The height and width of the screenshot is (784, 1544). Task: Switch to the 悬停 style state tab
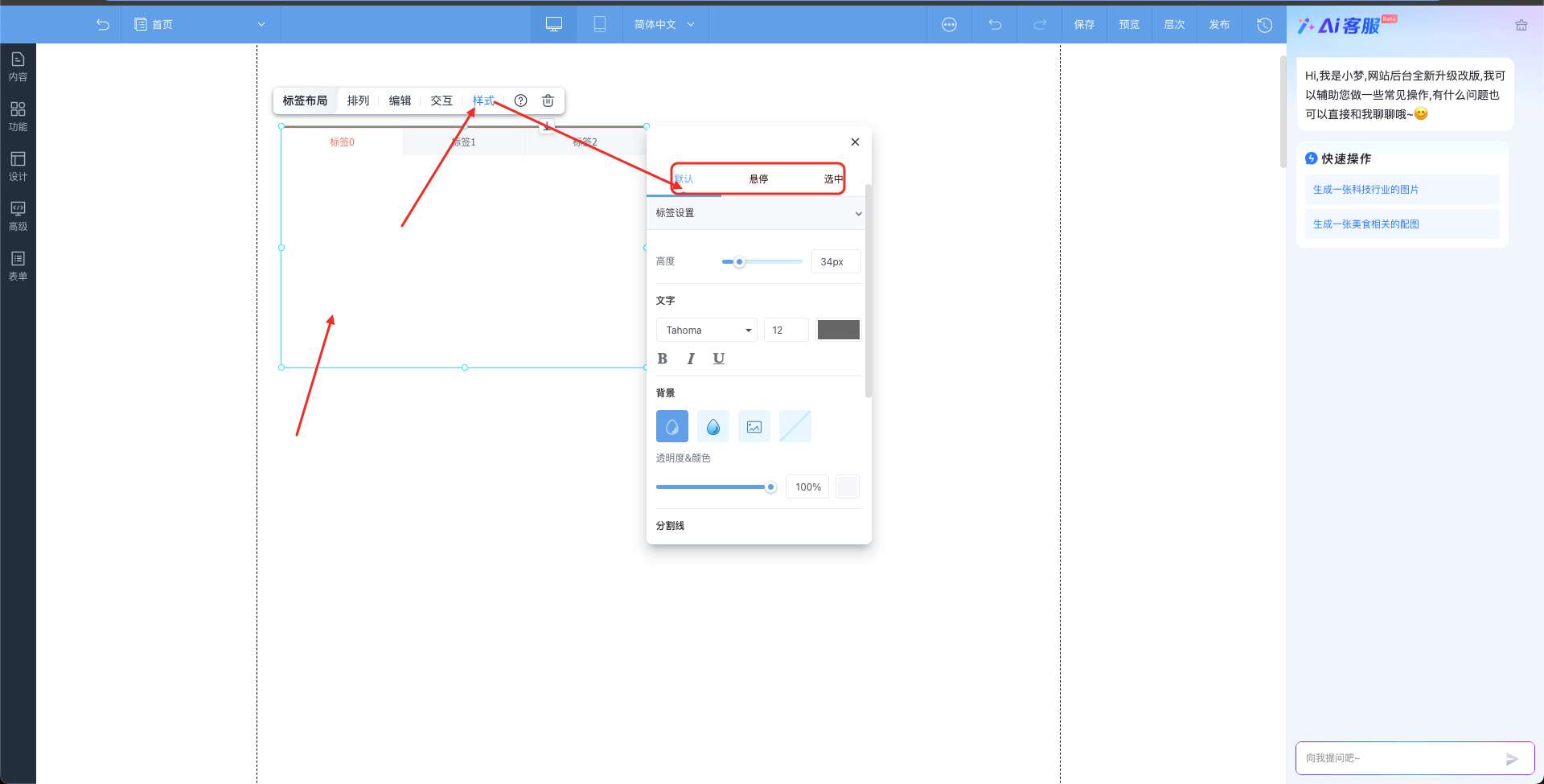pos(758,179)
